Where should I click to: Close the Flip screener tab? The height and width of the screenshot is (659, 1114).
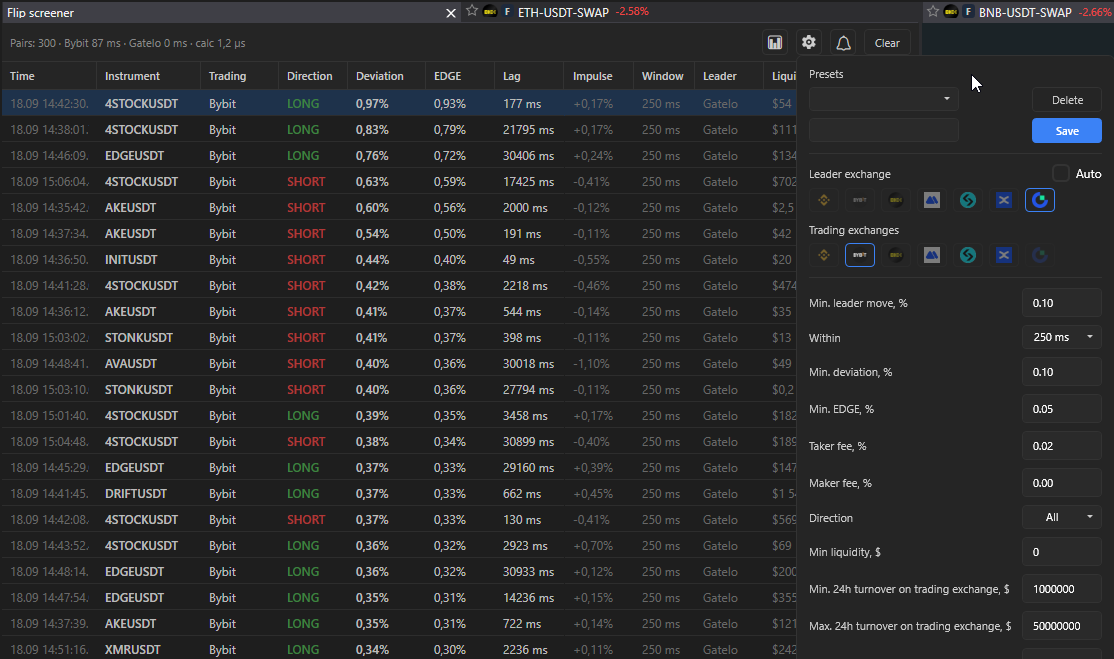450,13
